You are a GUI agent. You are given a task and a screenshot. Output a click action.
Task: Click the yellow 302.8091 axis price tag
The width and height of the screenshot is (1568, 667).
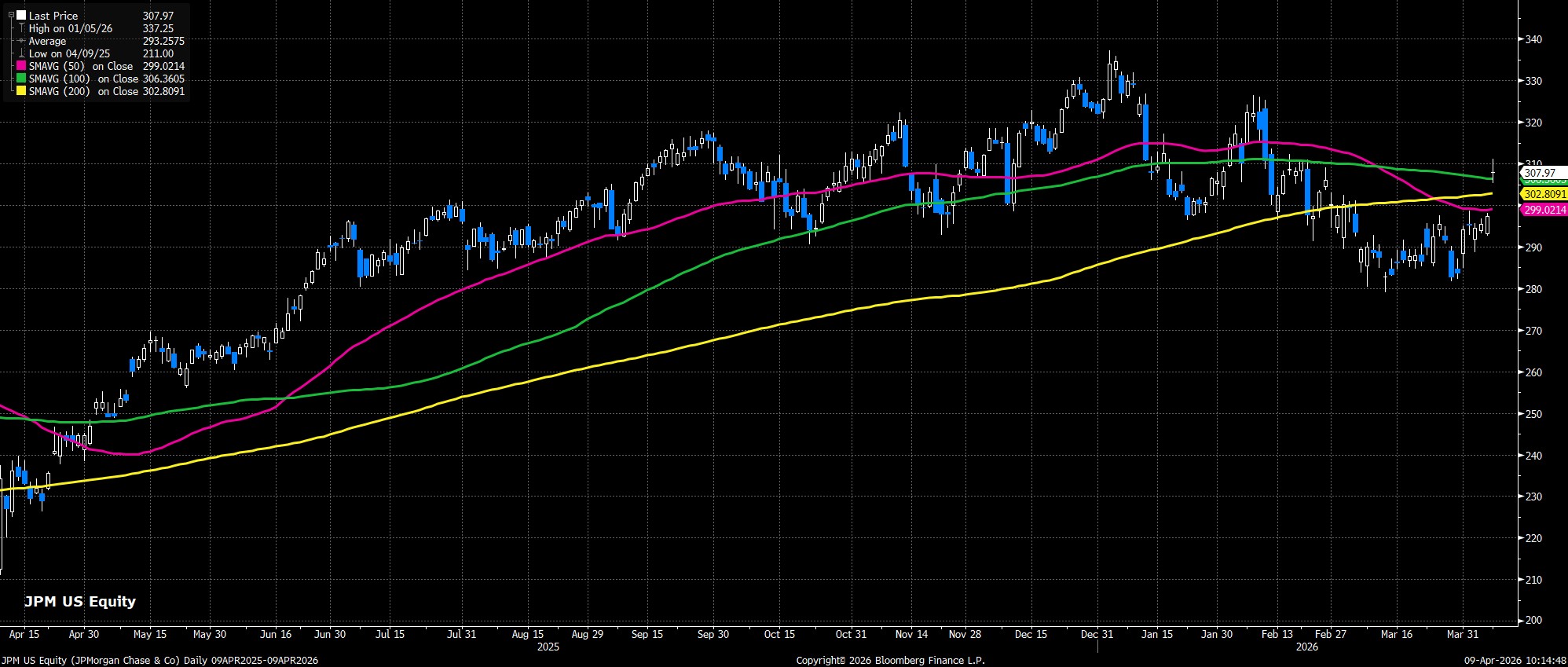[x=1543, y=194]
